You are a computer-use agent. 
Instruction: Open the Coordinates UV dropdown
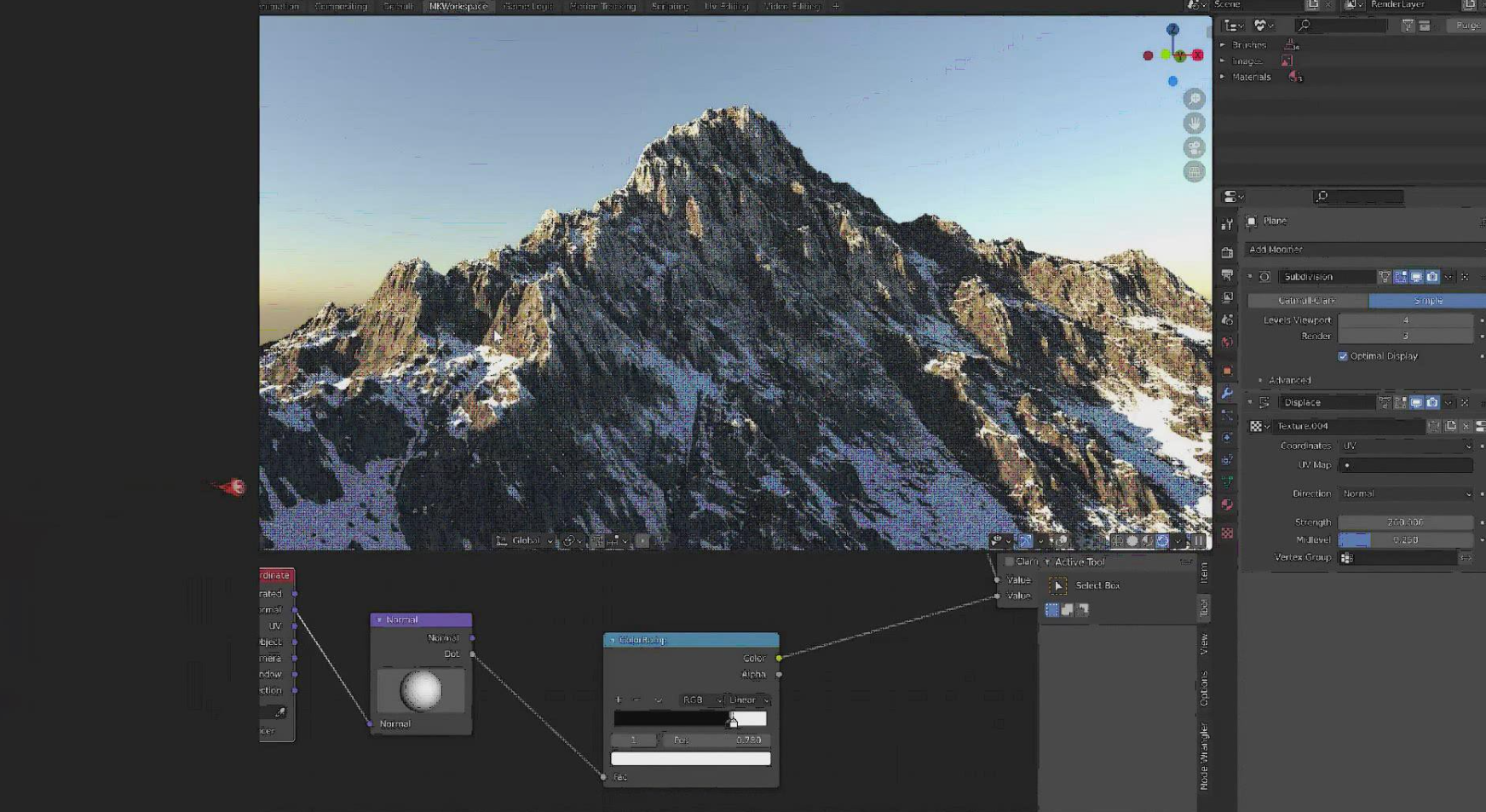(1406, 446)
